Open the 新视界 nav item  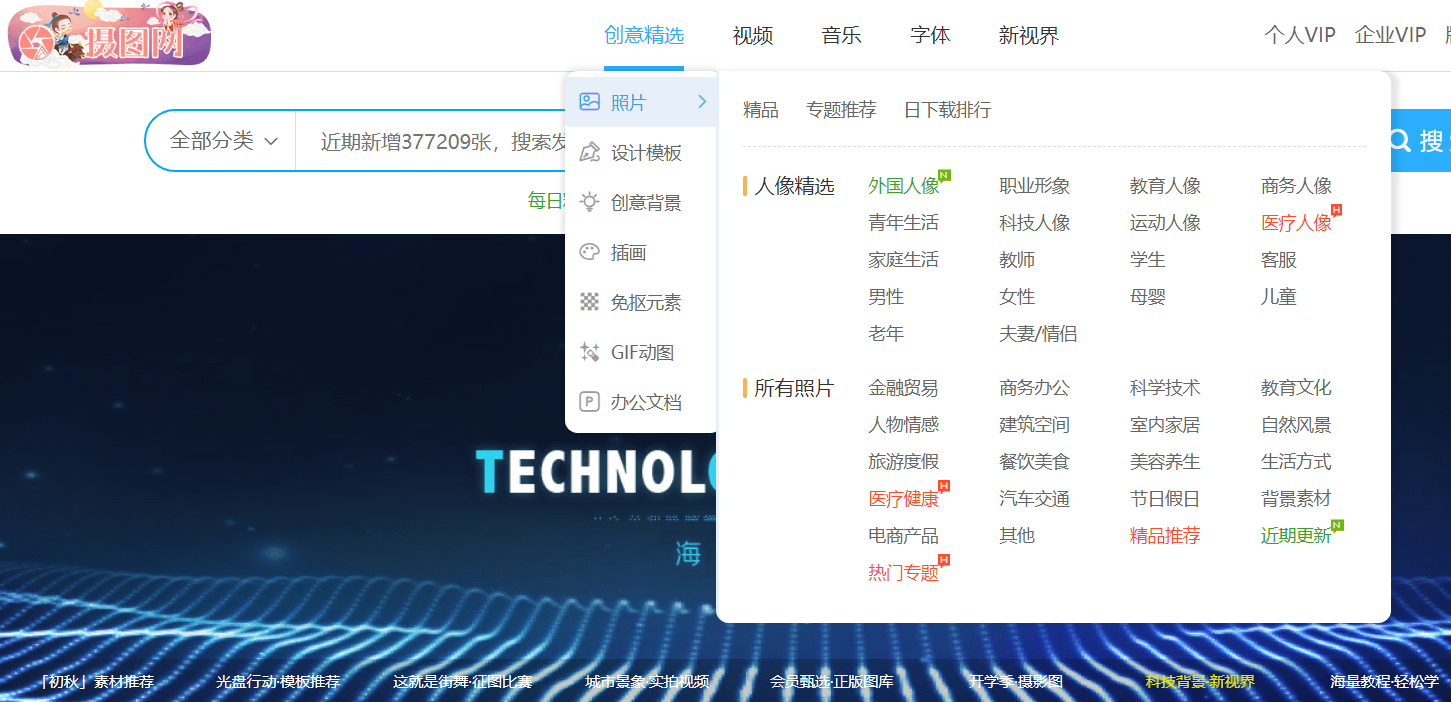pos(1029,35)
